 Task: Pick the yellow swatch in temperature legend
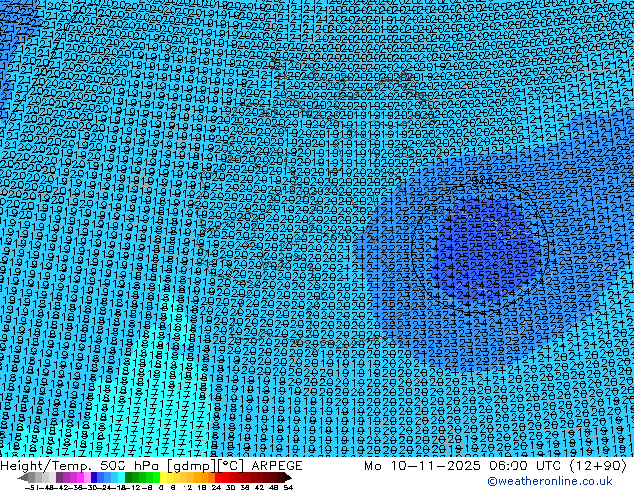coord(163,477)
